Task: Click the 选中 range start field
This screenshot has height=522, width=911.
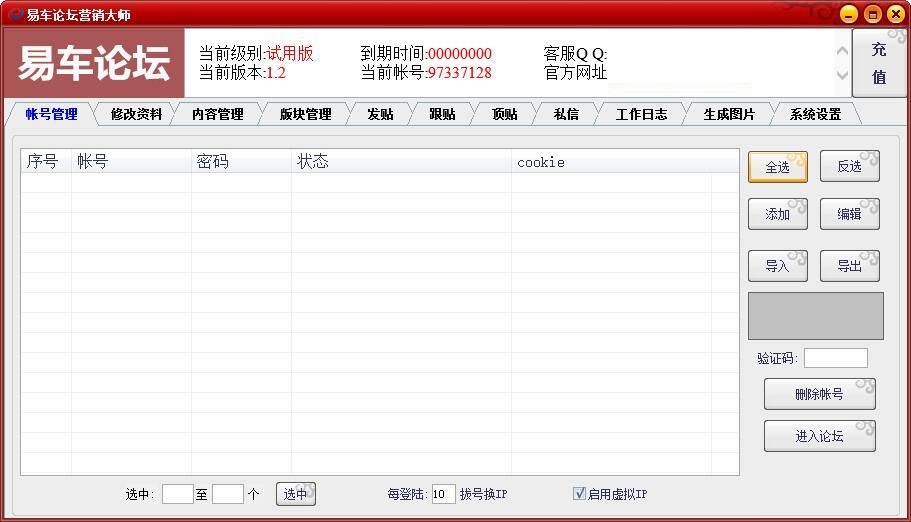Action: (177, 494)
